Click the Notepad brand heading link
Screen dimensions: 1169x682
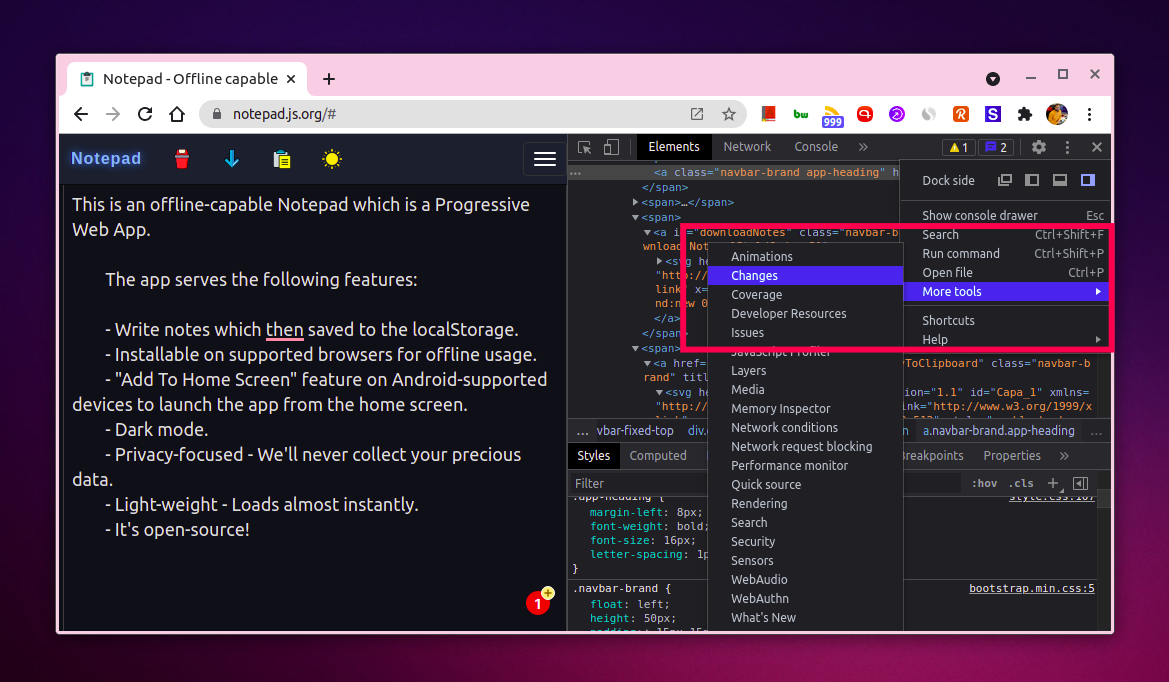(106, 158)
